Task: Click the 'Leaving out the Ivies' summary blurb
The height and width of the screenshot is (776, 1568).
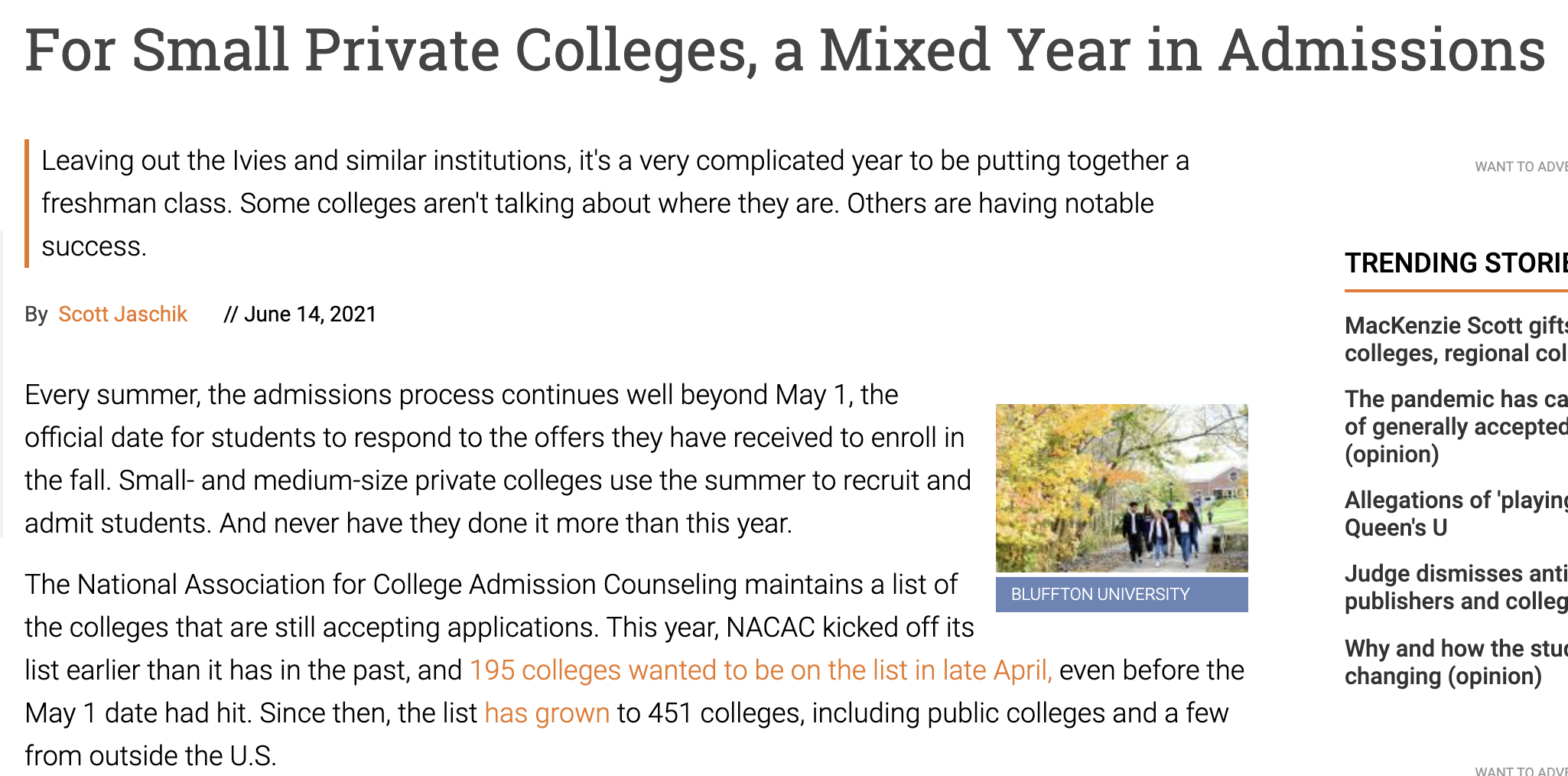Action: (615, 204)
